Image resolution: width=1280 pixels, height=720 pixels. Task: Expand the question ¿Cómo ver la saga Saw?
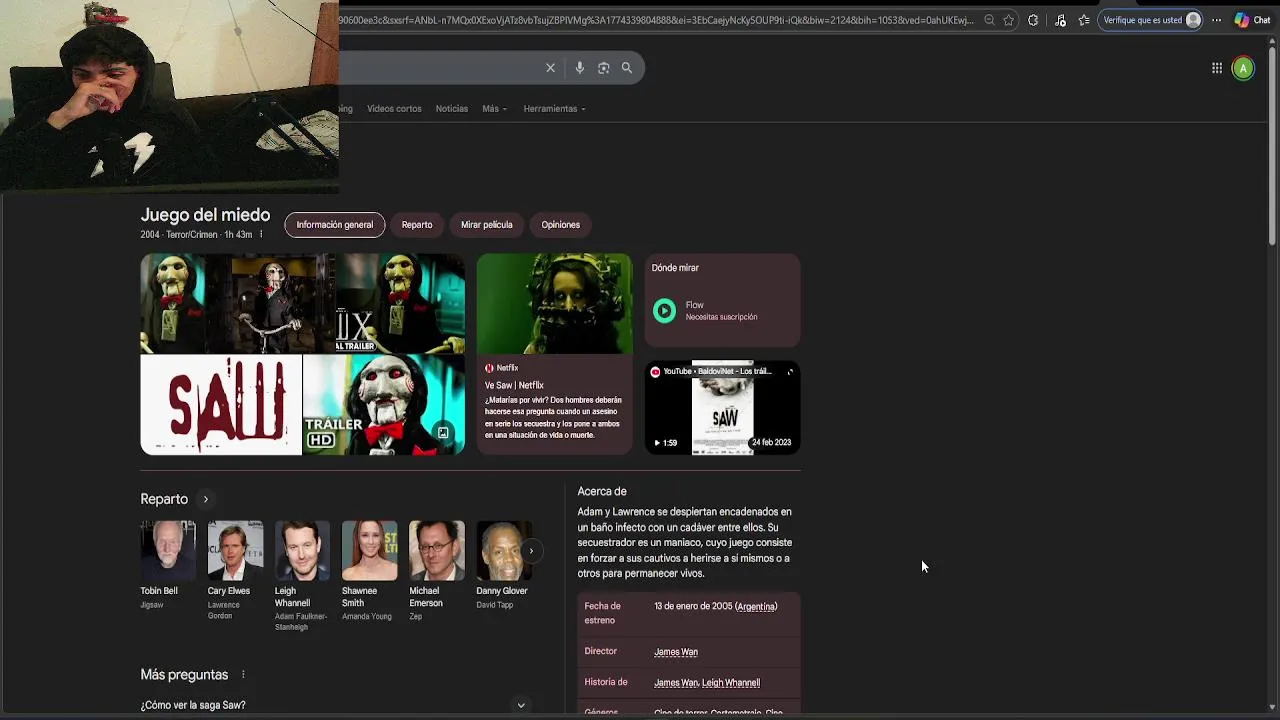coord(338,705)
